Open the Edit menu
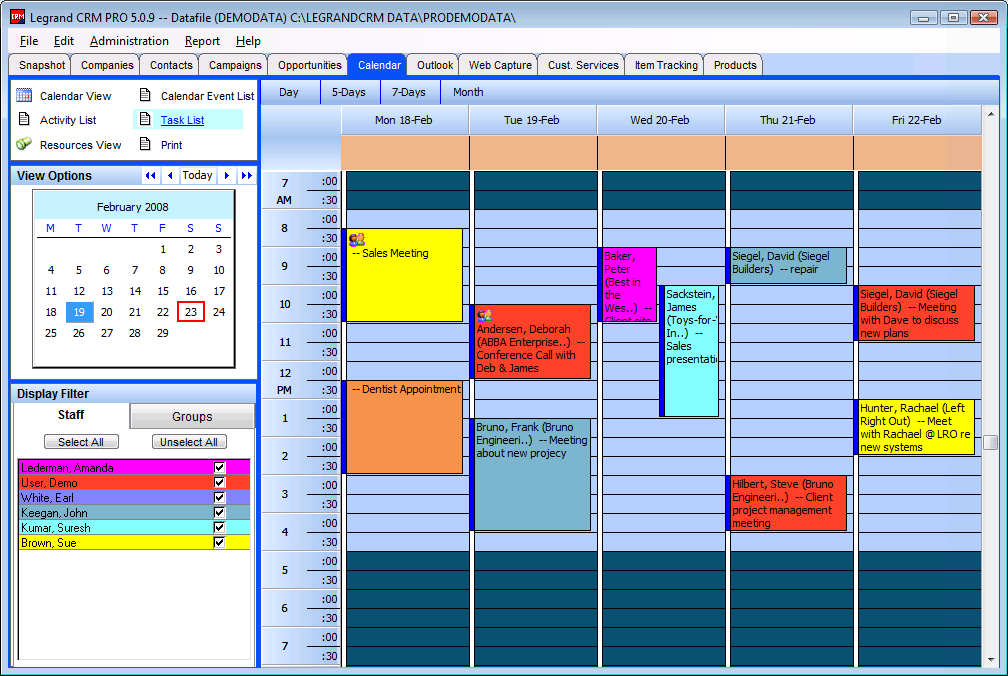The width and height of the screenshot is (1008, 676). [64, 41]
